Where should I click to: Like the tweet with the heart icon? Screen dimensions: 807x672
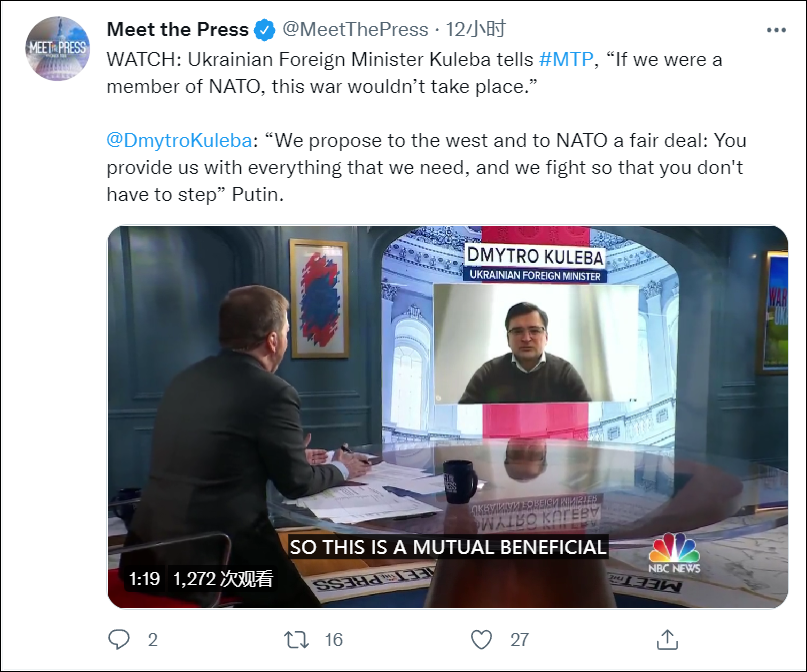[x=482, y=639]
